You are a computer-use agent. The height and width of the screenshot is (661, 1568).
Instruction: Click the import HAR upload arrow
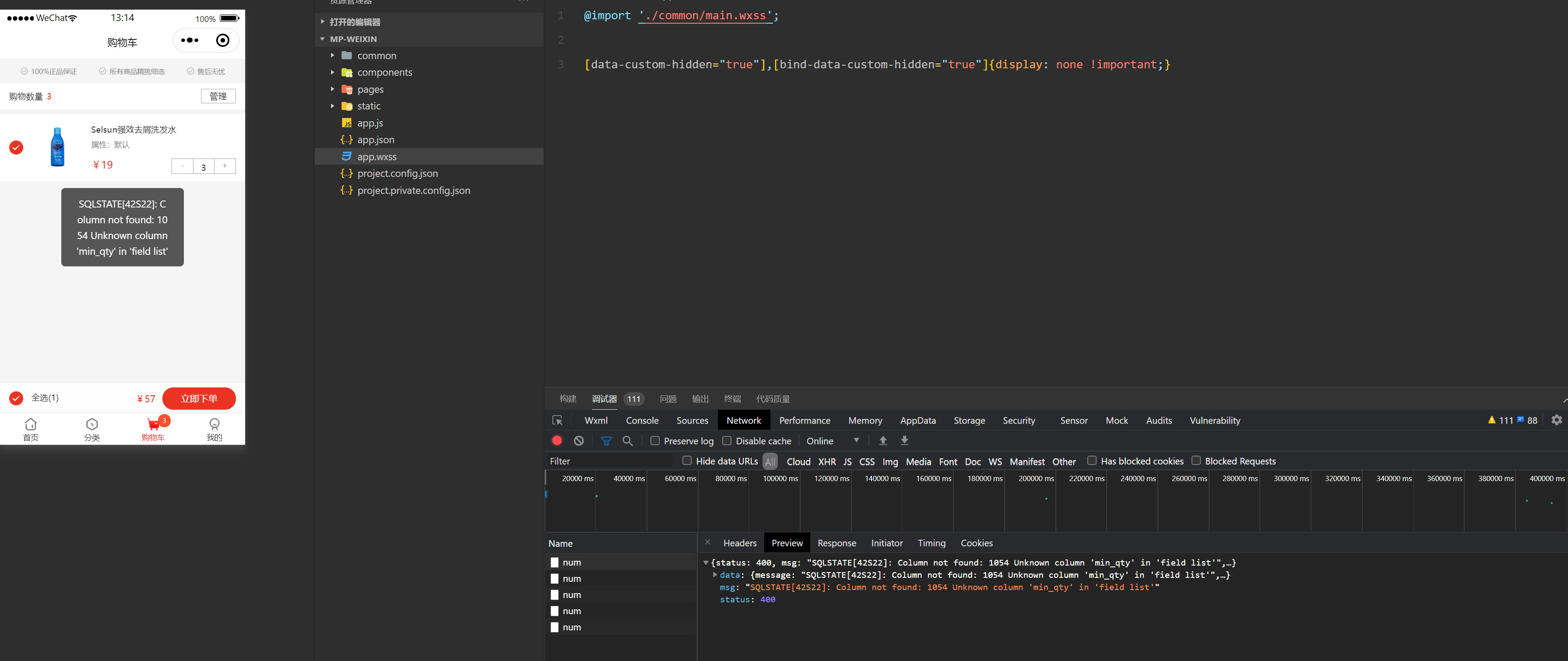point(882,440)
